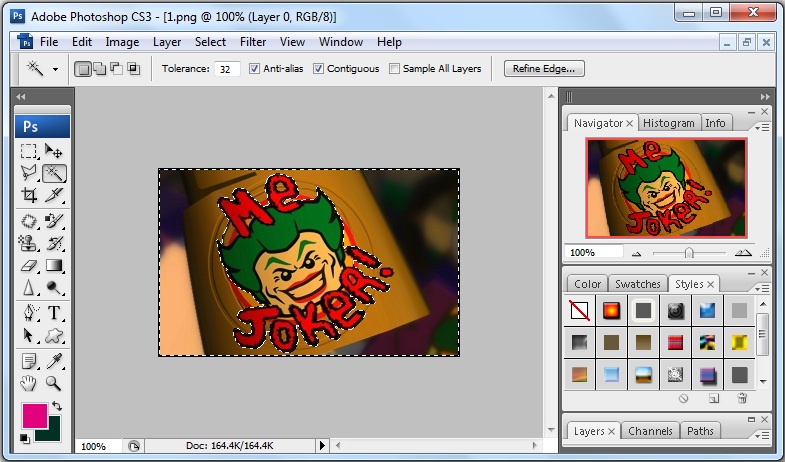Select the Notes tool
Screen dimensions: 785x462
pyautogui.click(x=29, y=361)
